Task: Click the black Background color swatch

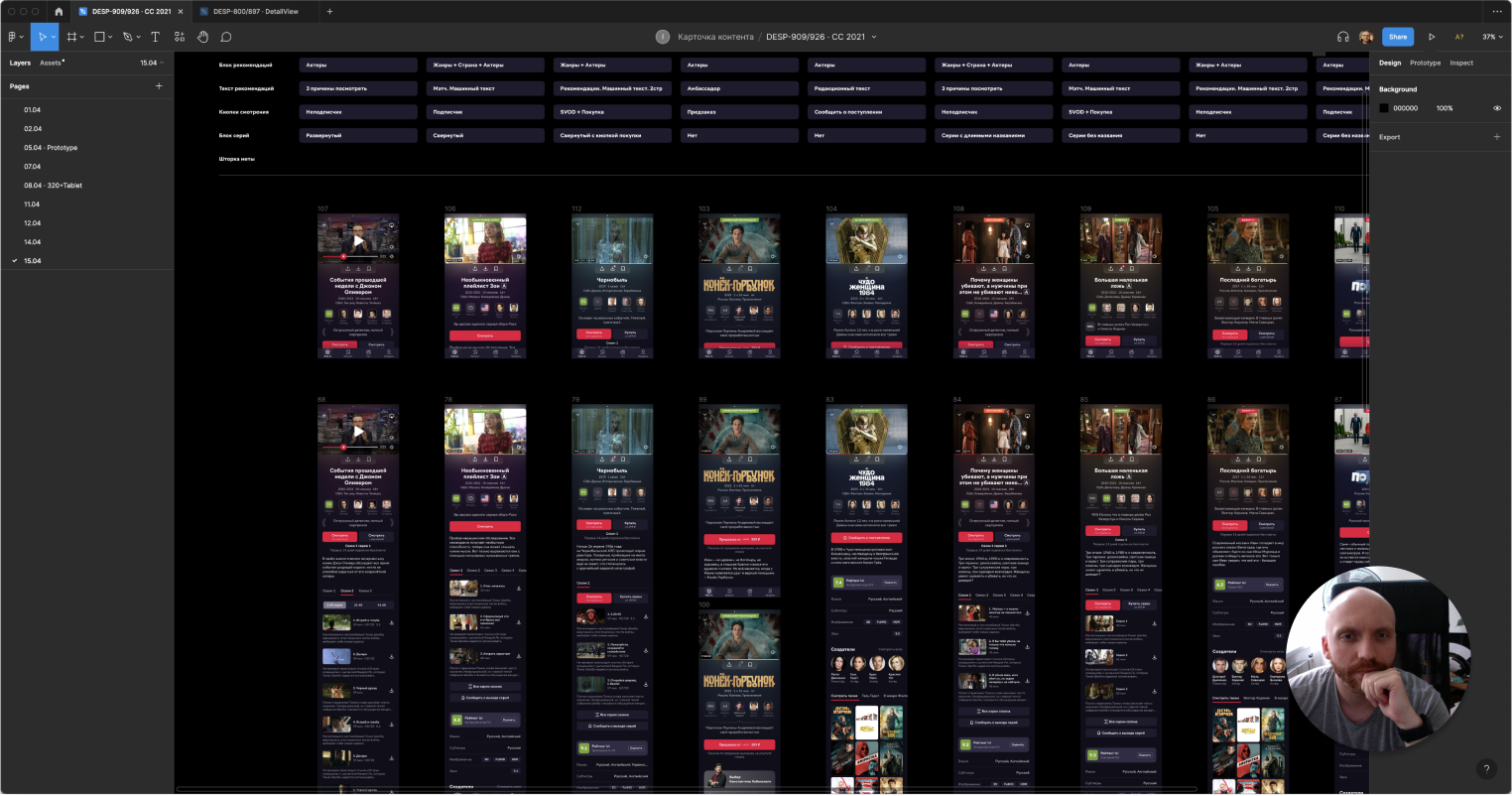Action: [1384, 108]
